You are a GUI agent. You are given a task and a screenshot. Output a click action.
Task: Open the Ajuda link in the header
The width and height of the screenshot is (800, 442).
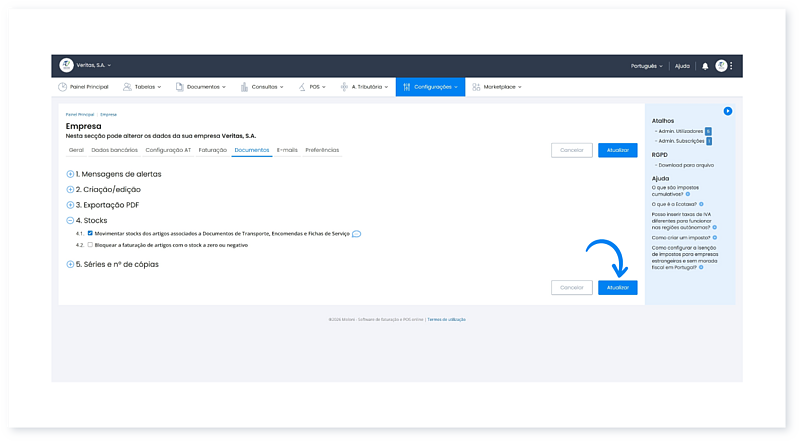pyautogui.click(x=682, y=66)
